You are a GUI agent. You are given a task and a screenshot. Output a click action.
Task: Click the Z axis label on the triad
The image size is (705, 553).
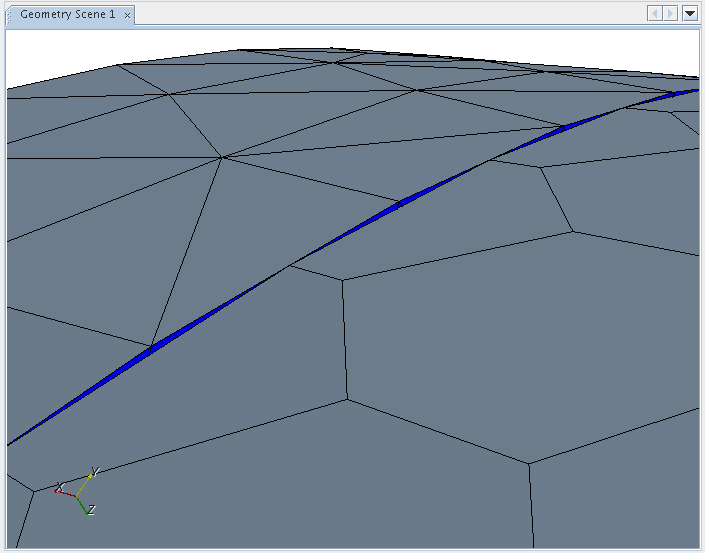pyautogui.click(x=91, y=510)
